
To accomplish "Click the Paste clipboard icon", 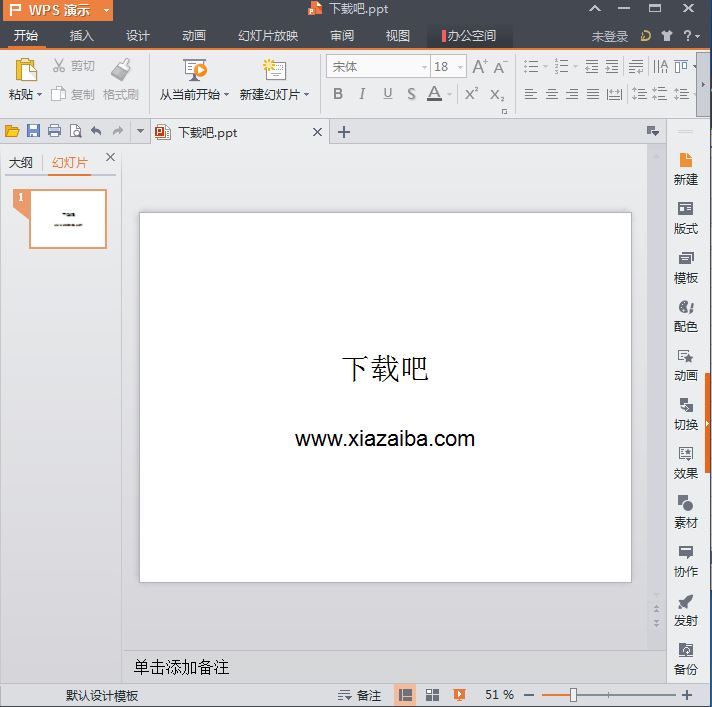I will click(26, 70).
